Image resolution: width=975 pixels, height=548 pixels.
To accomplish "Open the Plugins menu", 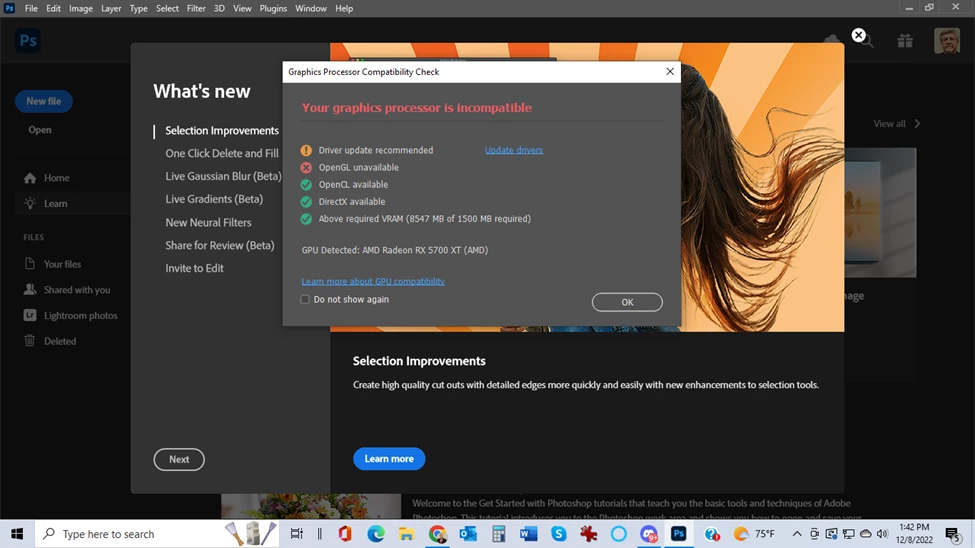I will (x=273, y=9).
